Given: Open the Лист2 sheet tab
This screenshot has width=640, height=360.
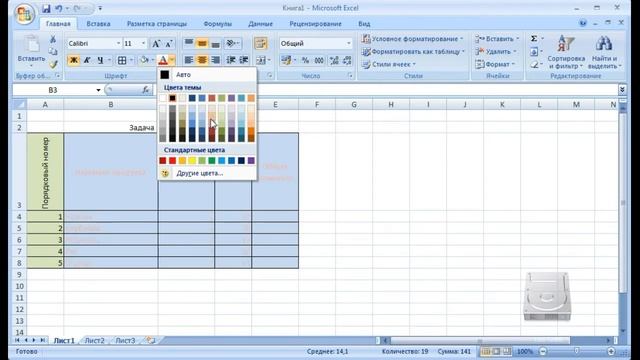Looking at the screenshot, I should tap(95, 340).
